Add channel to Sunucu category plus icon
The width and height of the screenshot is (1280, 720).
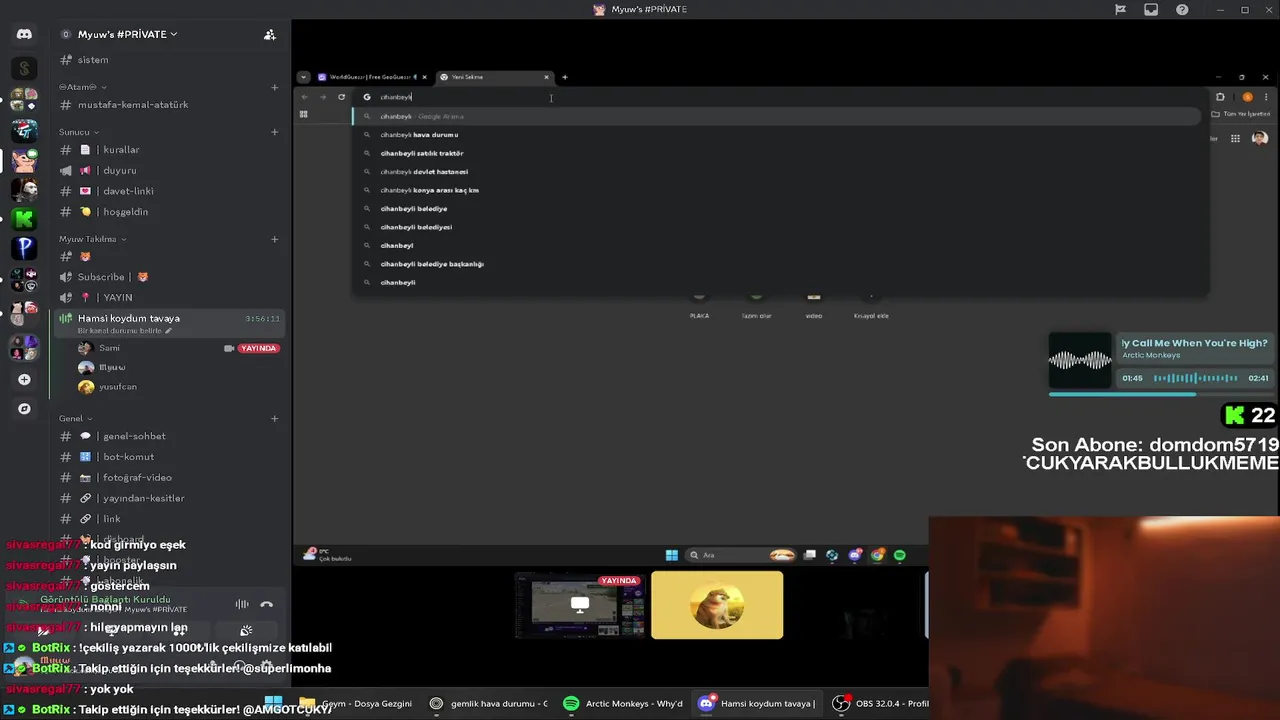point(275,132)
